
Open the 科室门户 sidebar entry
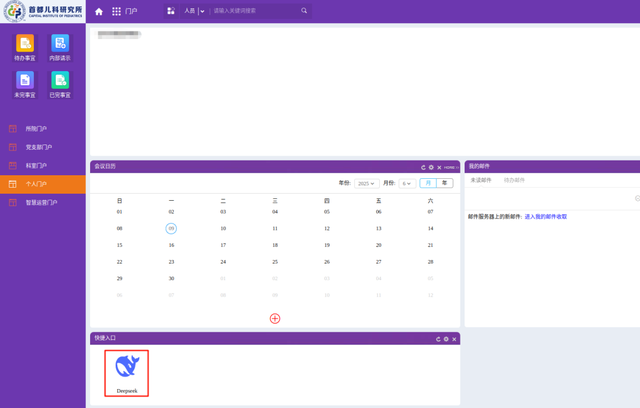43,165
